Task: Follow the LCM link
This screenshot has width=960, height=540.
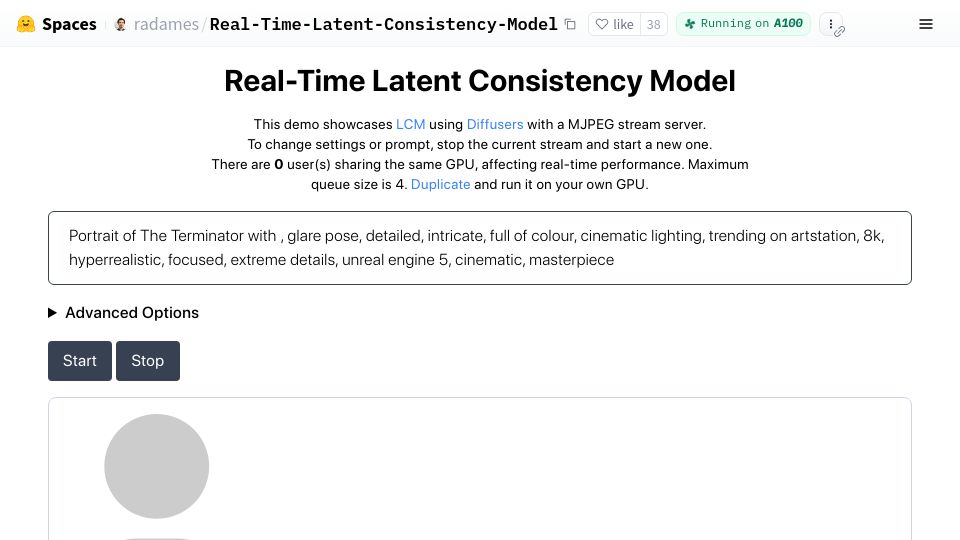Action: click(x=410, y=124)
